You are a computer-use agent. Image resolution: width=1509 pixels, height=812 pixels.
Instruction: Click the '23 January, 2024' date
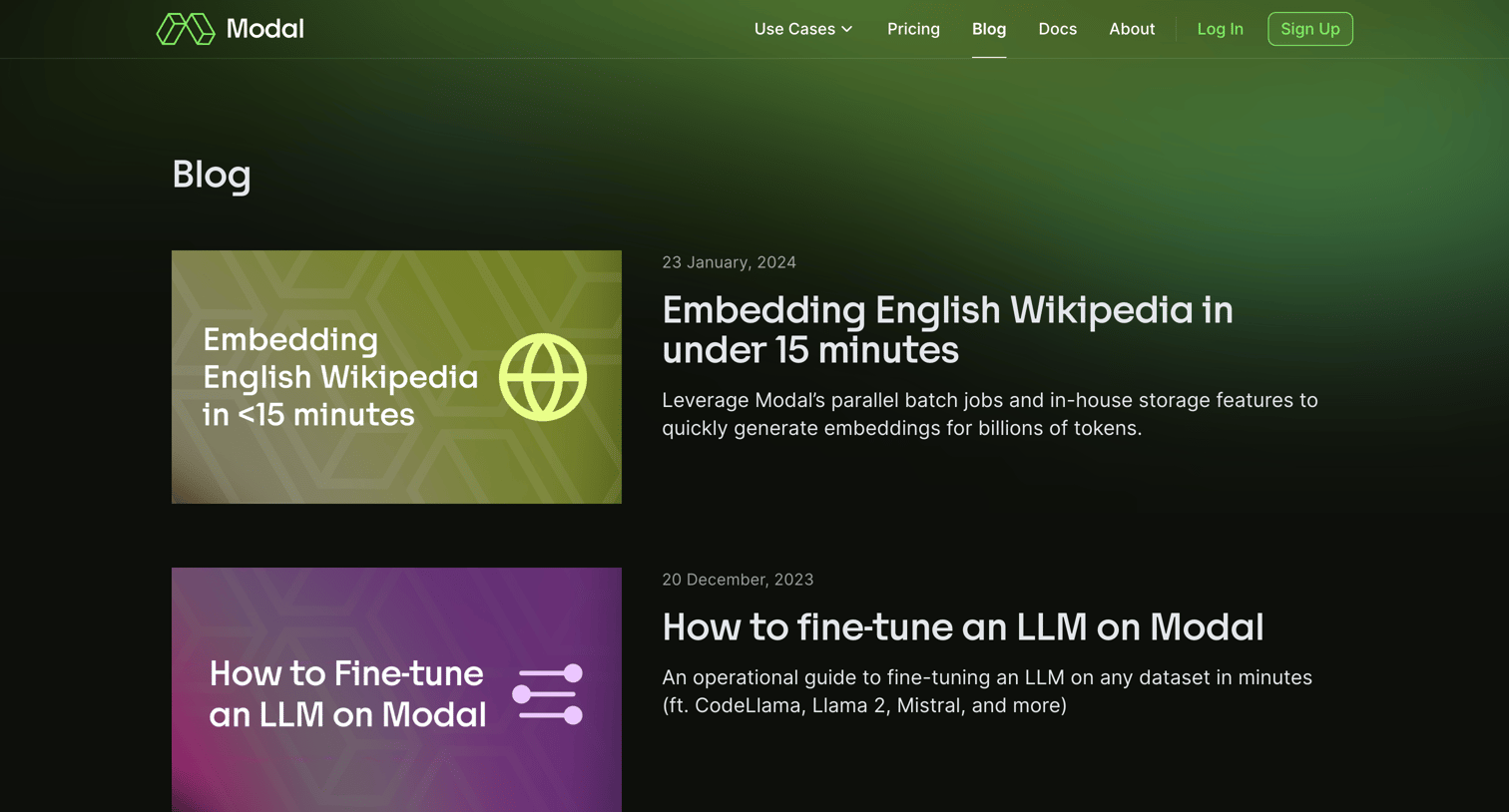click(729, 262)
